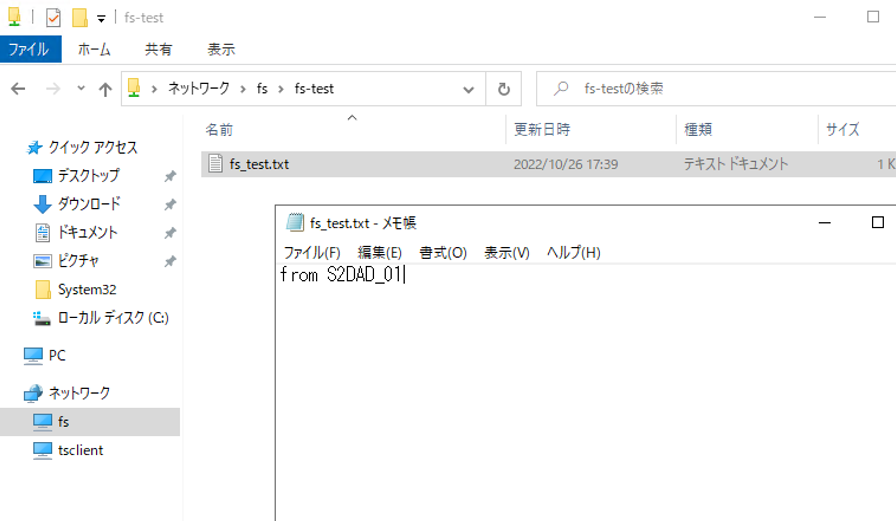Go up one folder level
The image size is (896, 521).
pyautogui.click(x=105, y=89)
